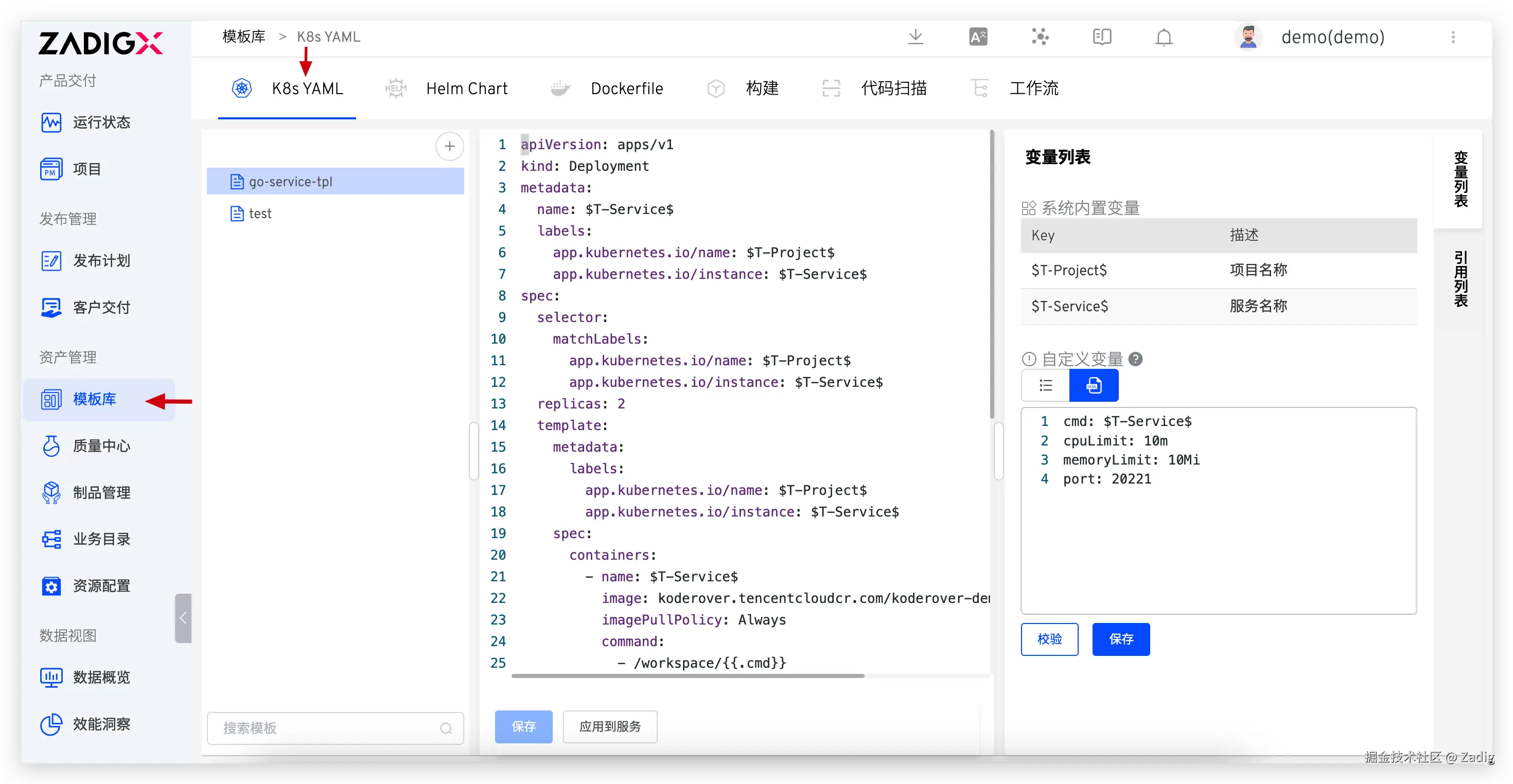This screenshot has height=784, width=1513.
Task: Switch custom variables to list view
Action: (x=1046, y=385)
